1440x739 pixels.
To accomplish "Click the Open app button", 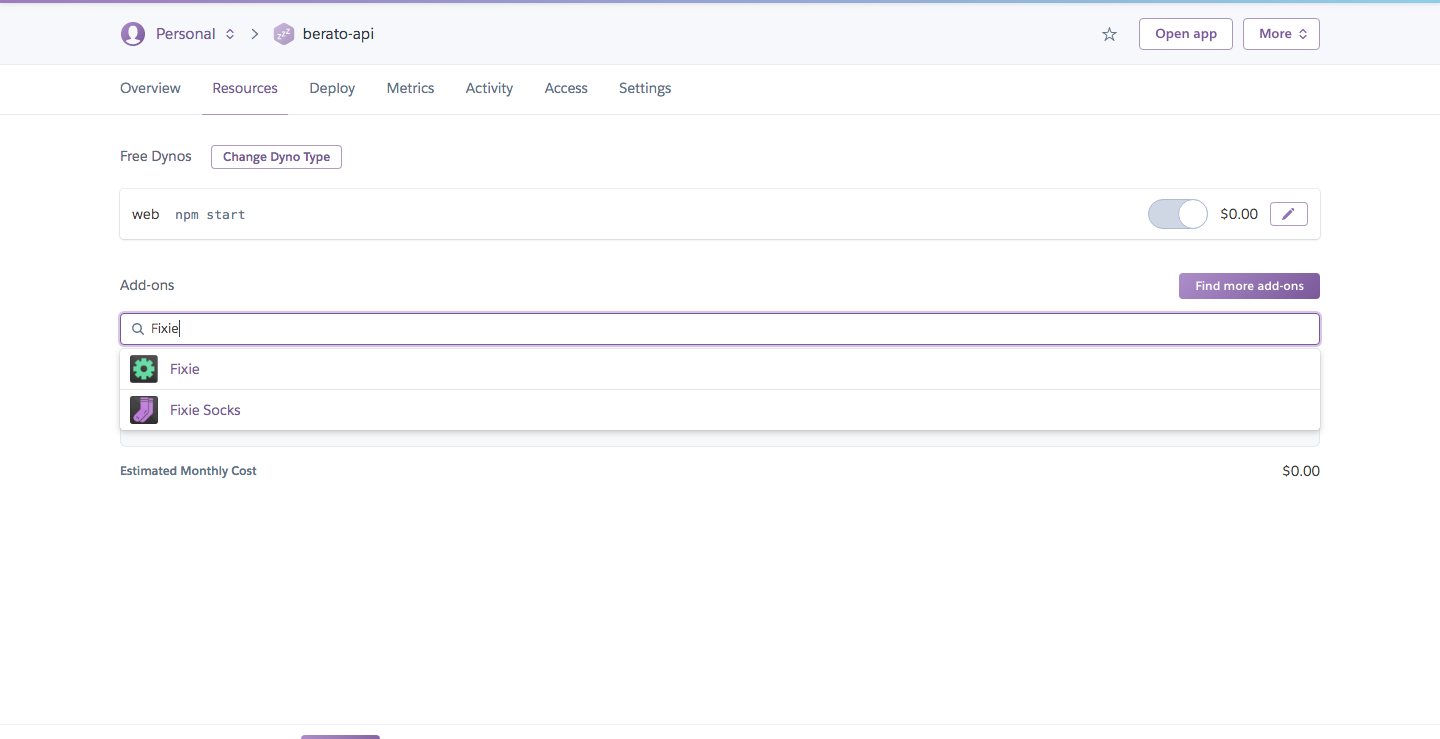I will [1186, 34].
